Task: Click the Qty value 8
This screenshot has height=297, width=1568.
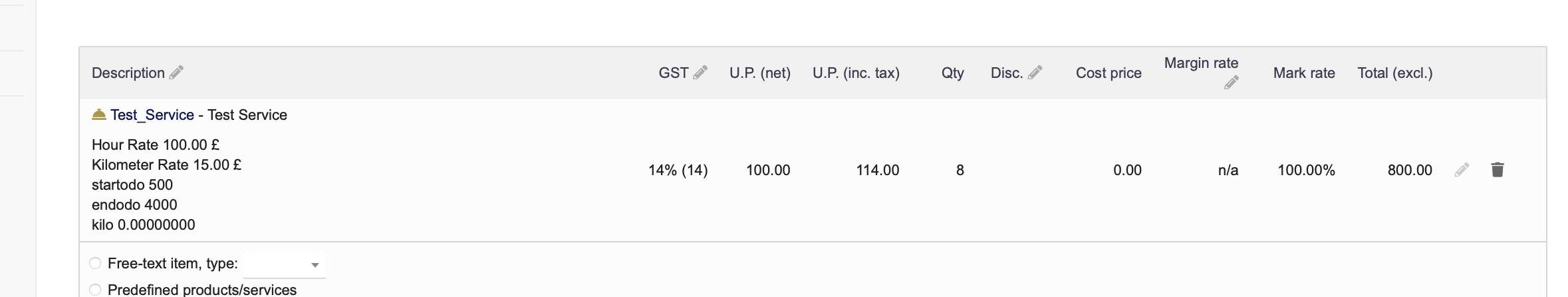Action: click(960, 170)
